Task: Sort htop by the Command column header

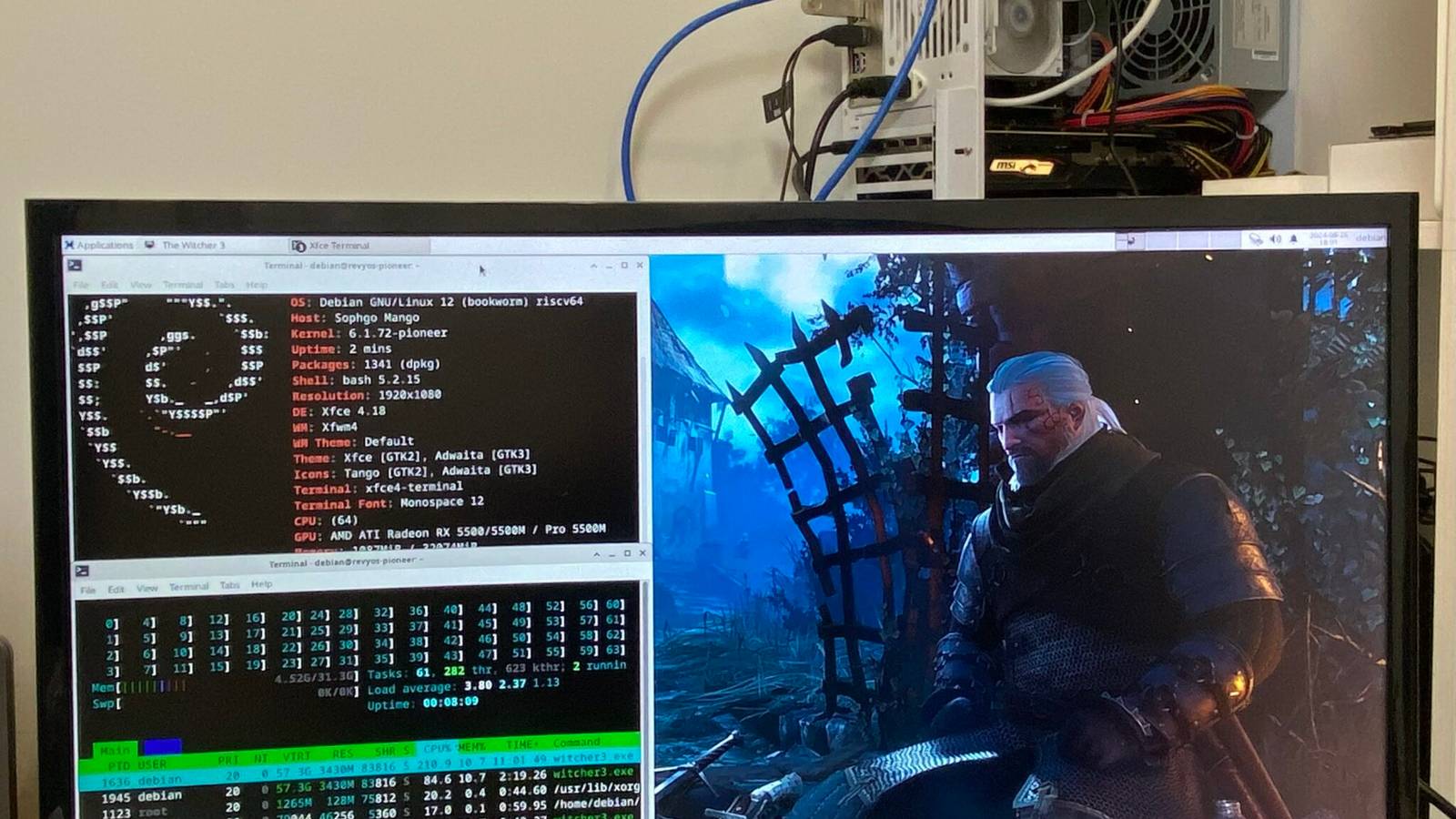Action: [577, 743]
